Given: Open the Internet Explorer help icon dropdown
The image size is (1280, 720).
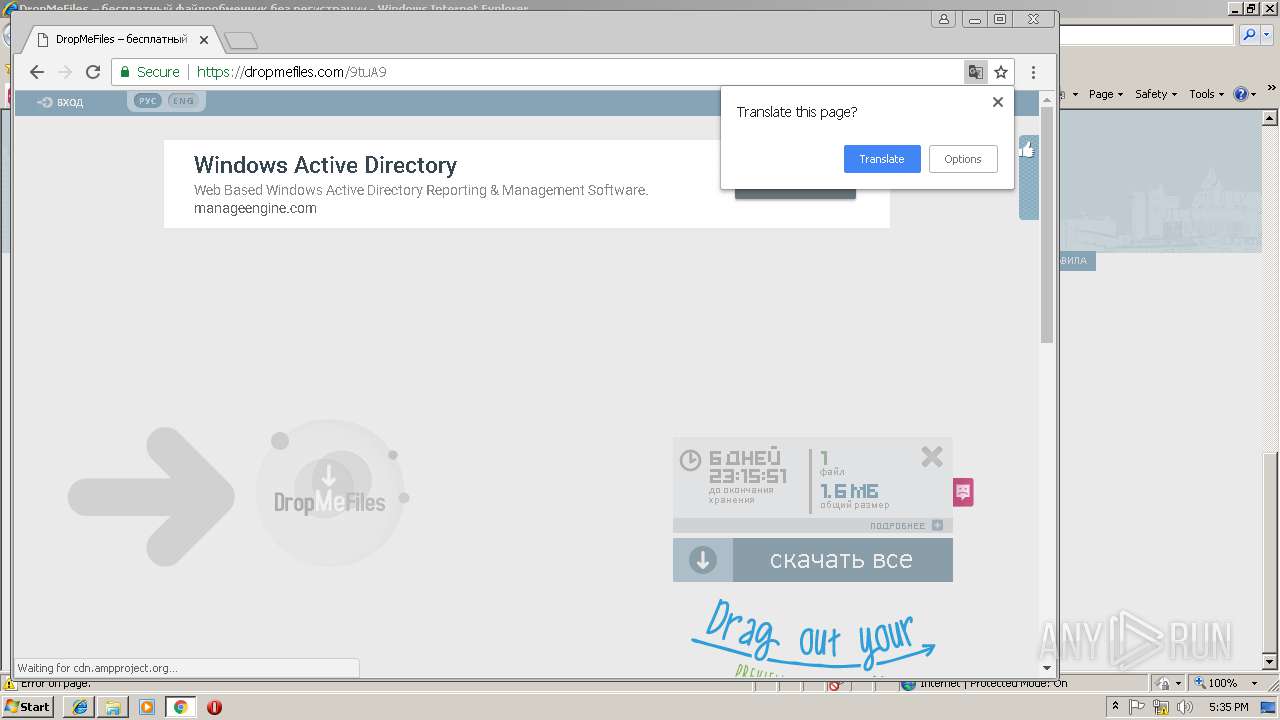Looking at the screenshot, I should (x=1245, y=94).
